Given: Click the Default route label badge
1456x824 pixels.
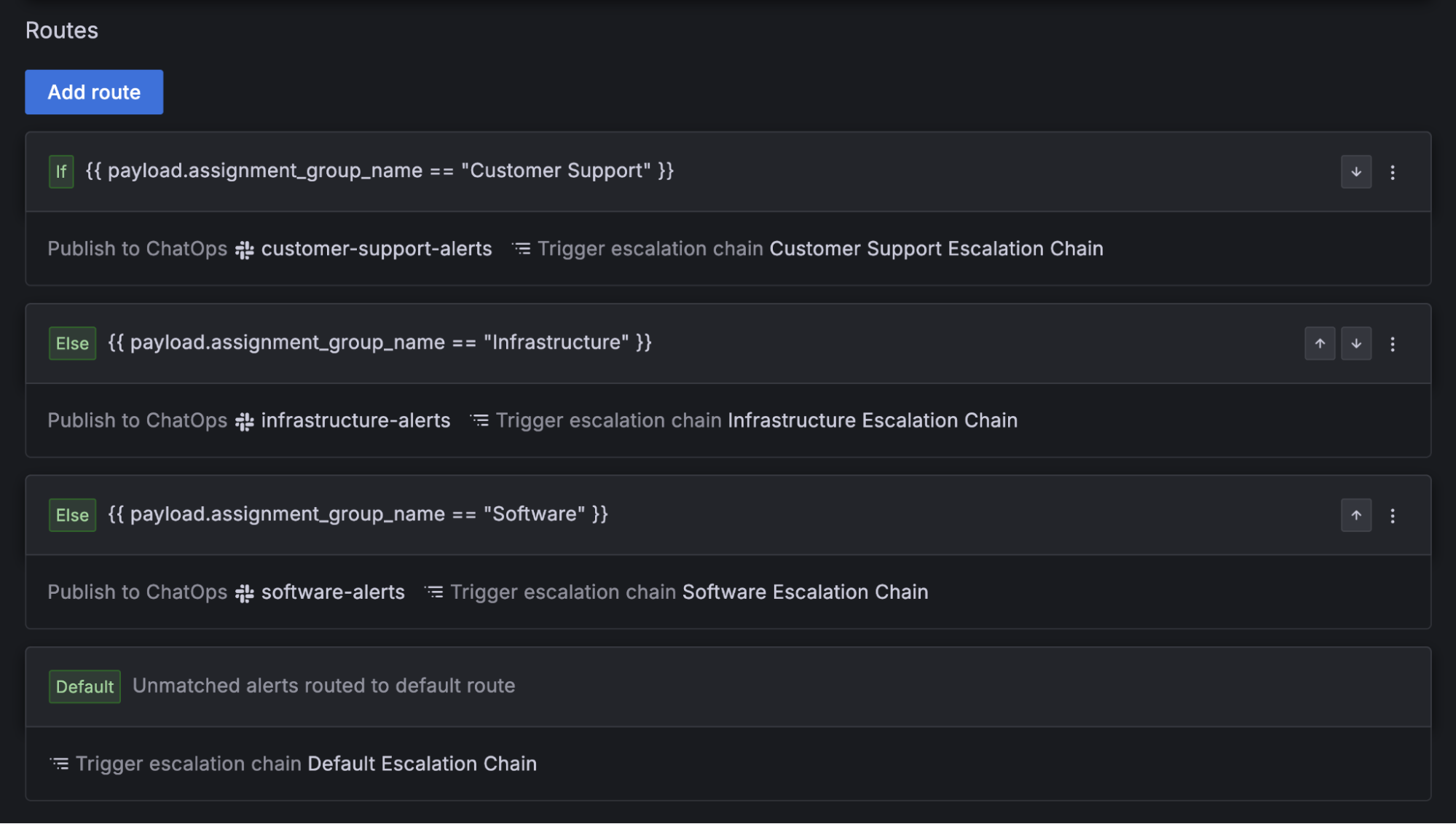Looking at the screenshot, I should point(84,686).
